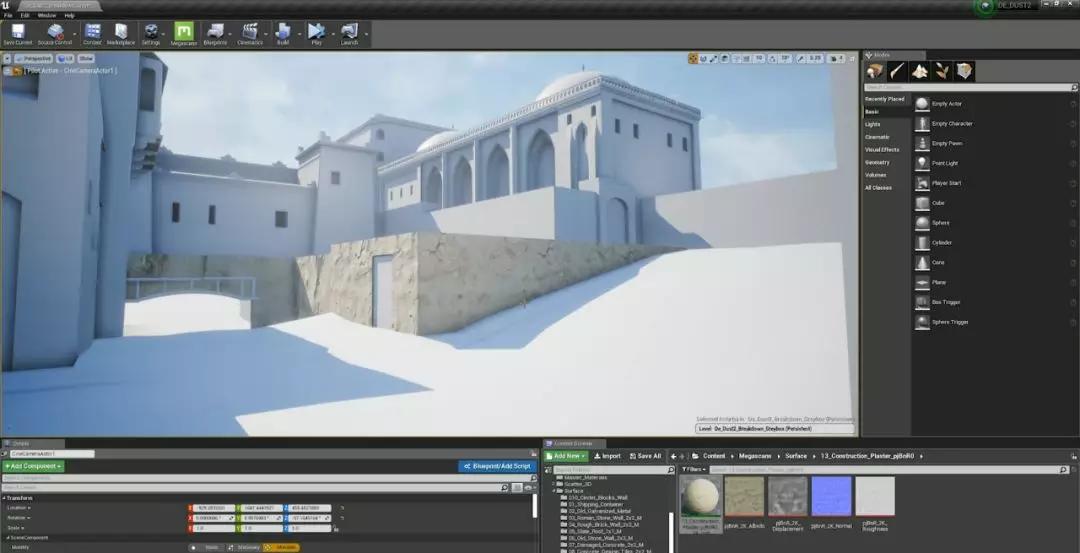
Task: Select the Foliage mode icon
Action: point(942,71)
